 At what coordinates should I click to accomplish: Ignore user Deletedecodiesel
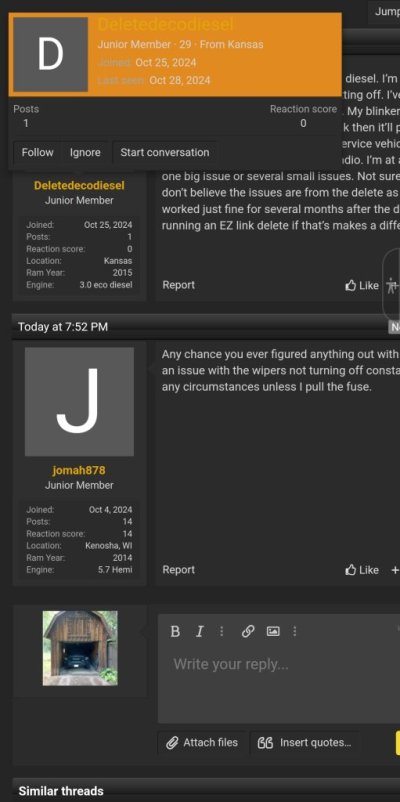coord(85,152)
